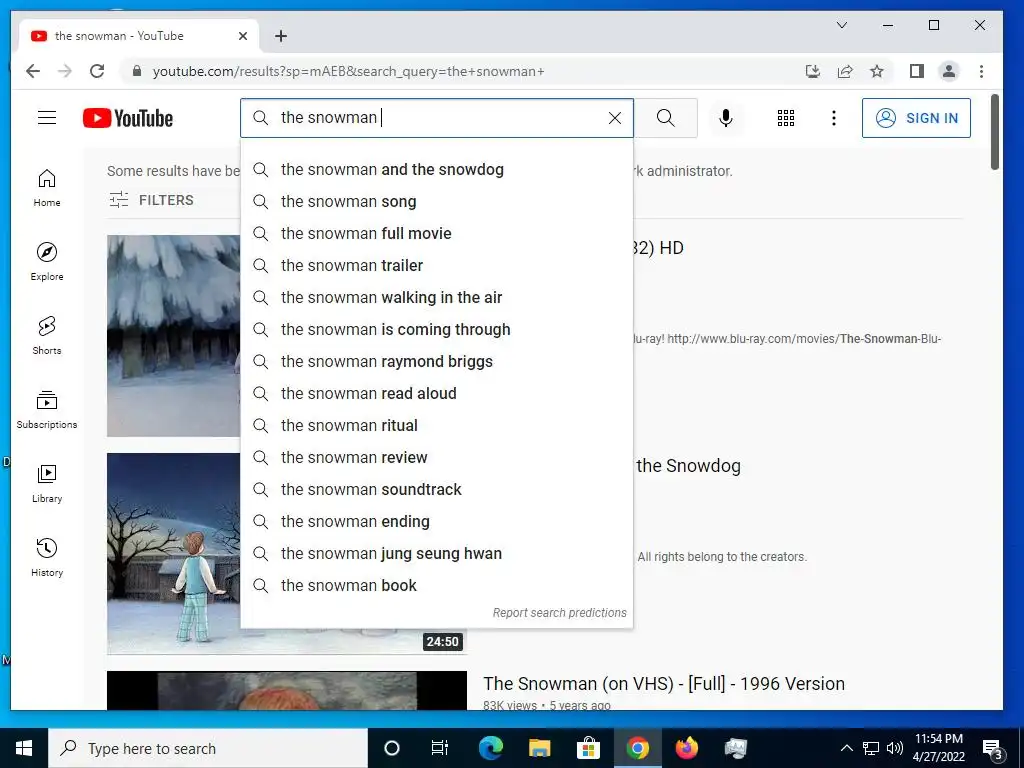This screenshot has width=1024, height=768.
Task: Open Task View on the taskbar
Action: pyautogui.click(x=440, y=748)
